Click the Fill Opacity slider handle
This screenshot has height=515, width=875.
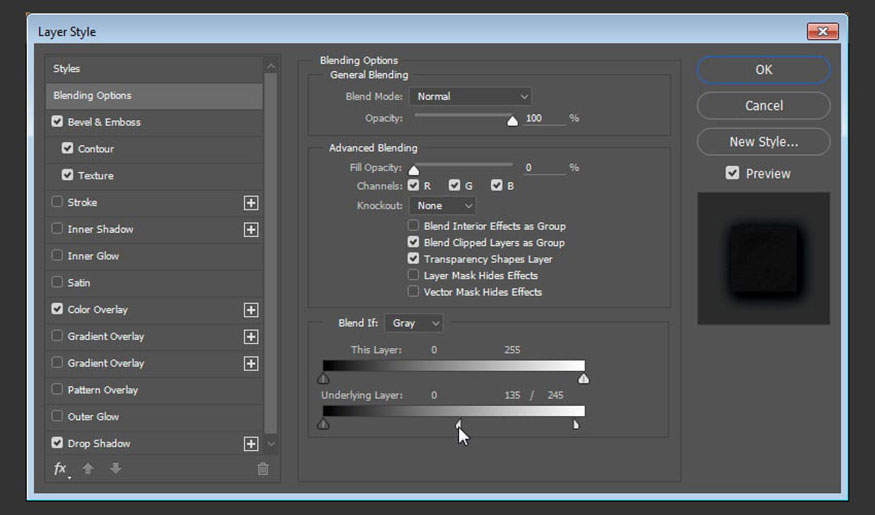pos(414,170)
